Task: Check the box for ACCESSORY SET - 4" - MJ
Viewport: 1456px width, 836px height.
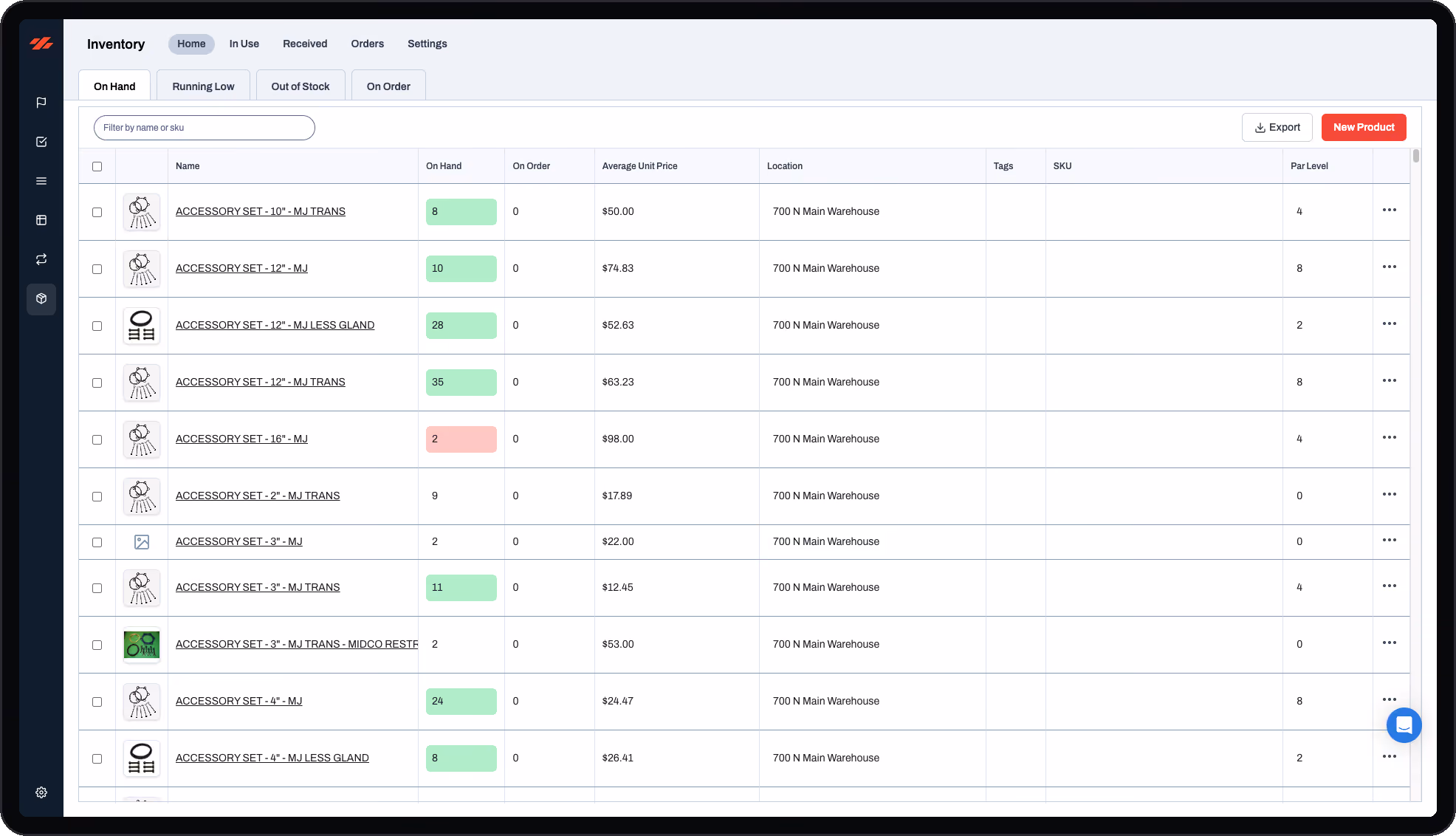Action: click(97, 702)
